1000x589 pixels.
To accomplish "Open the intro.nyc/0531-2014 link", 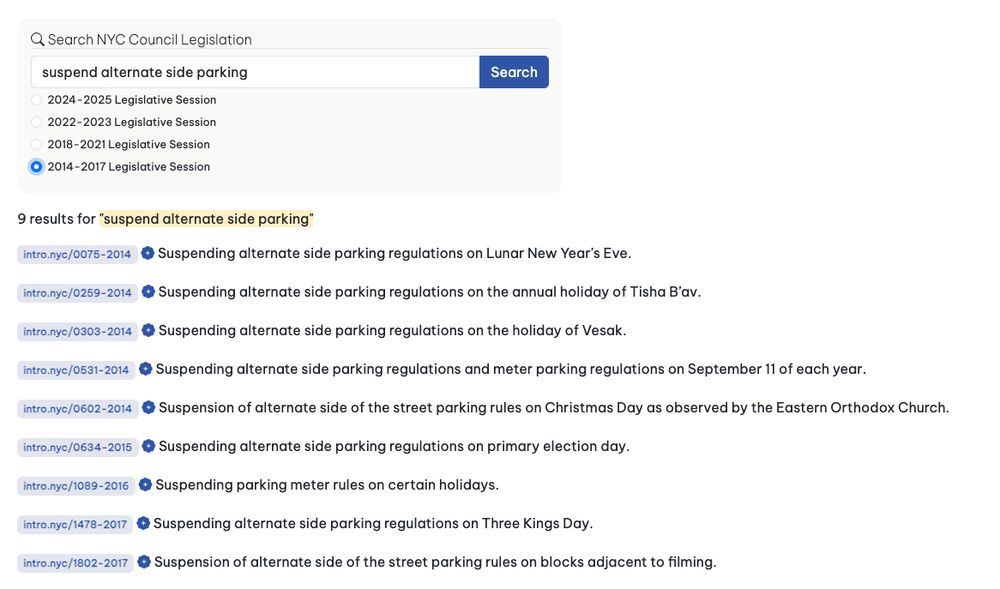I will (76, 370).
